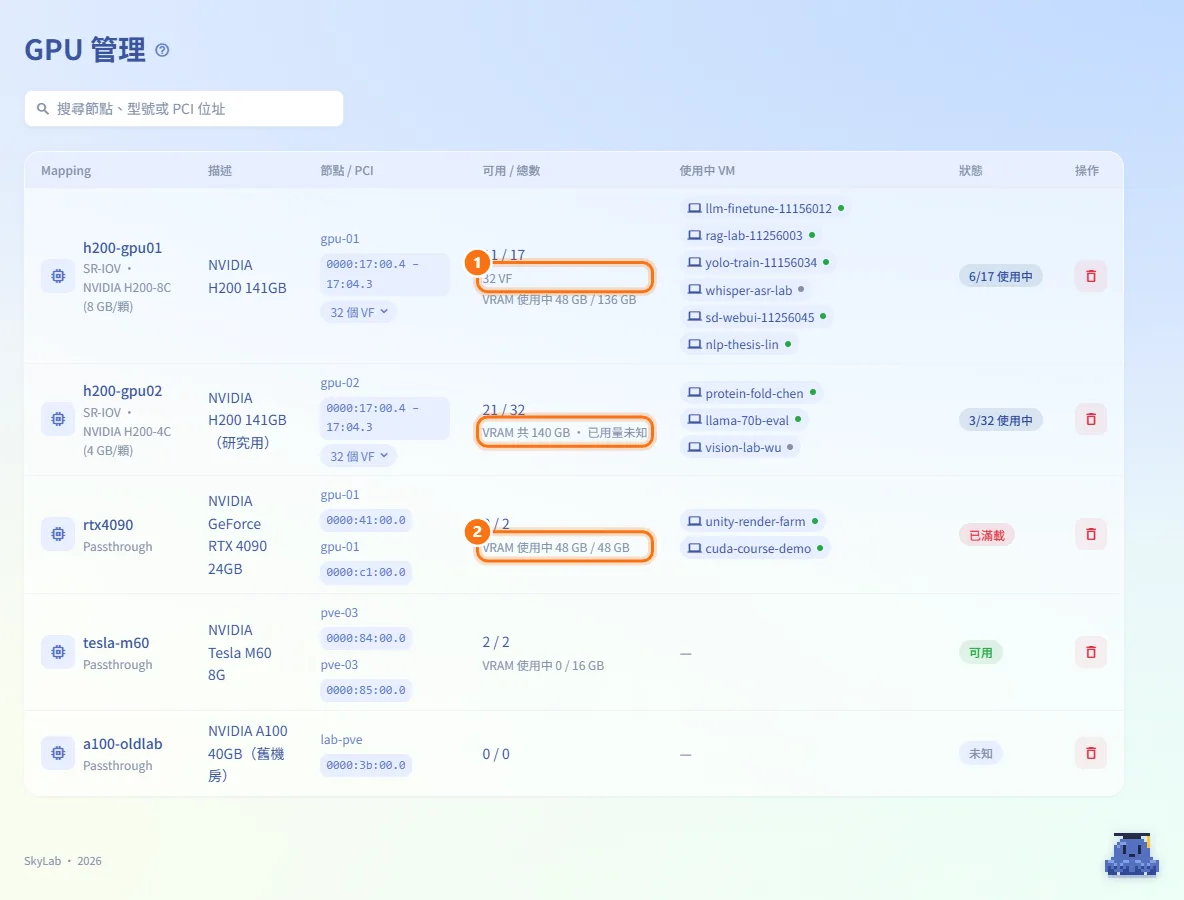Click the 使用中 VM column header
The height and width of the screenshot is (900, 1184).
click(x=707, y=171)
